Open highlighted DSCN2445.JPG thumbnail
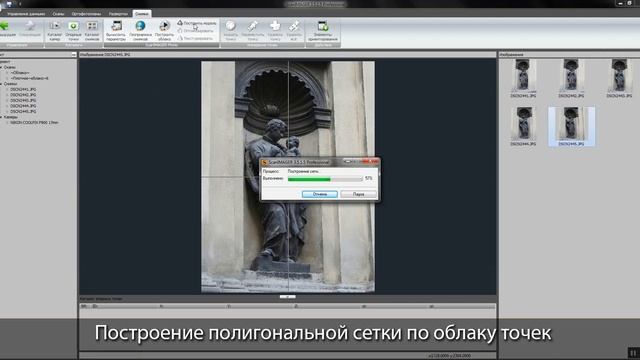Viewport: 640px width, 360px height. click(x=571, y=127)
